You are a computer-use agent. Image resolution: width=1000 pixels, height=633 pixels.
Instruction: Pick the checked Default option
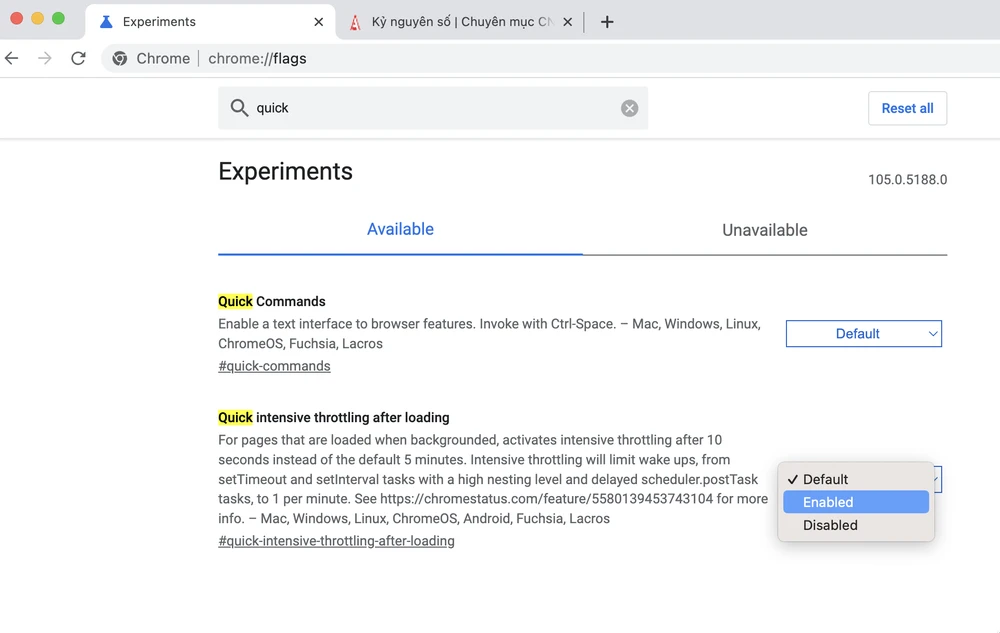[x=825, y=479]
